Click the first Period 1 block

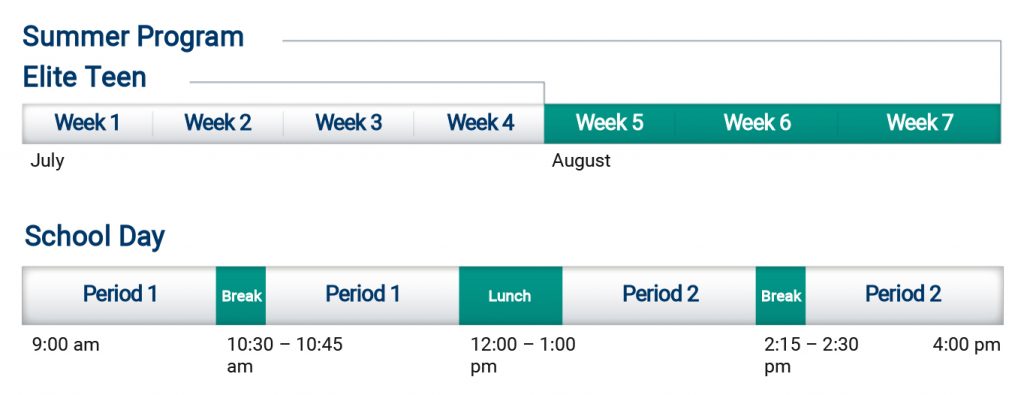point(120,295)
